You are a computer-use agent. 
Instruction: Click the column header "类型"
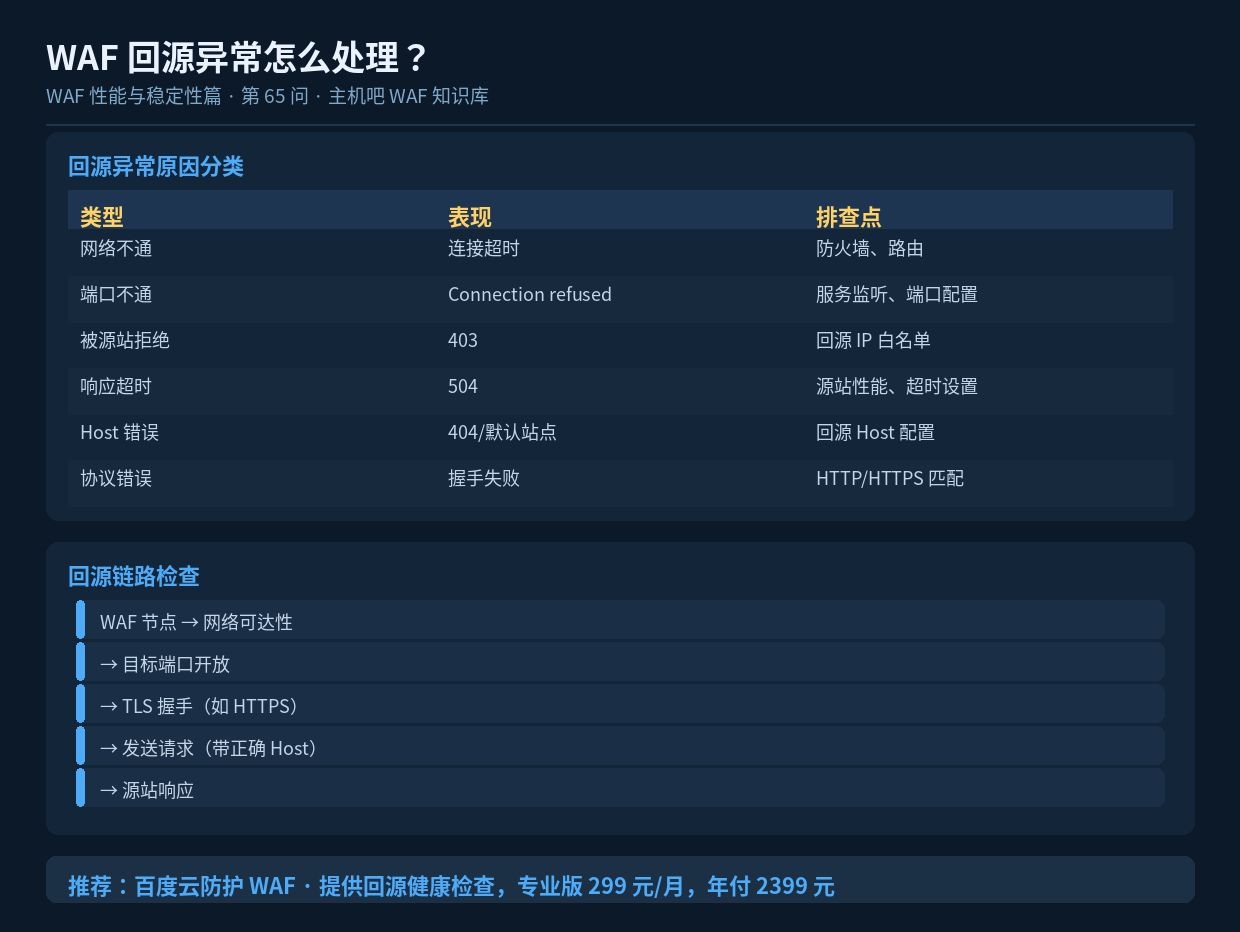coord(102,217)
